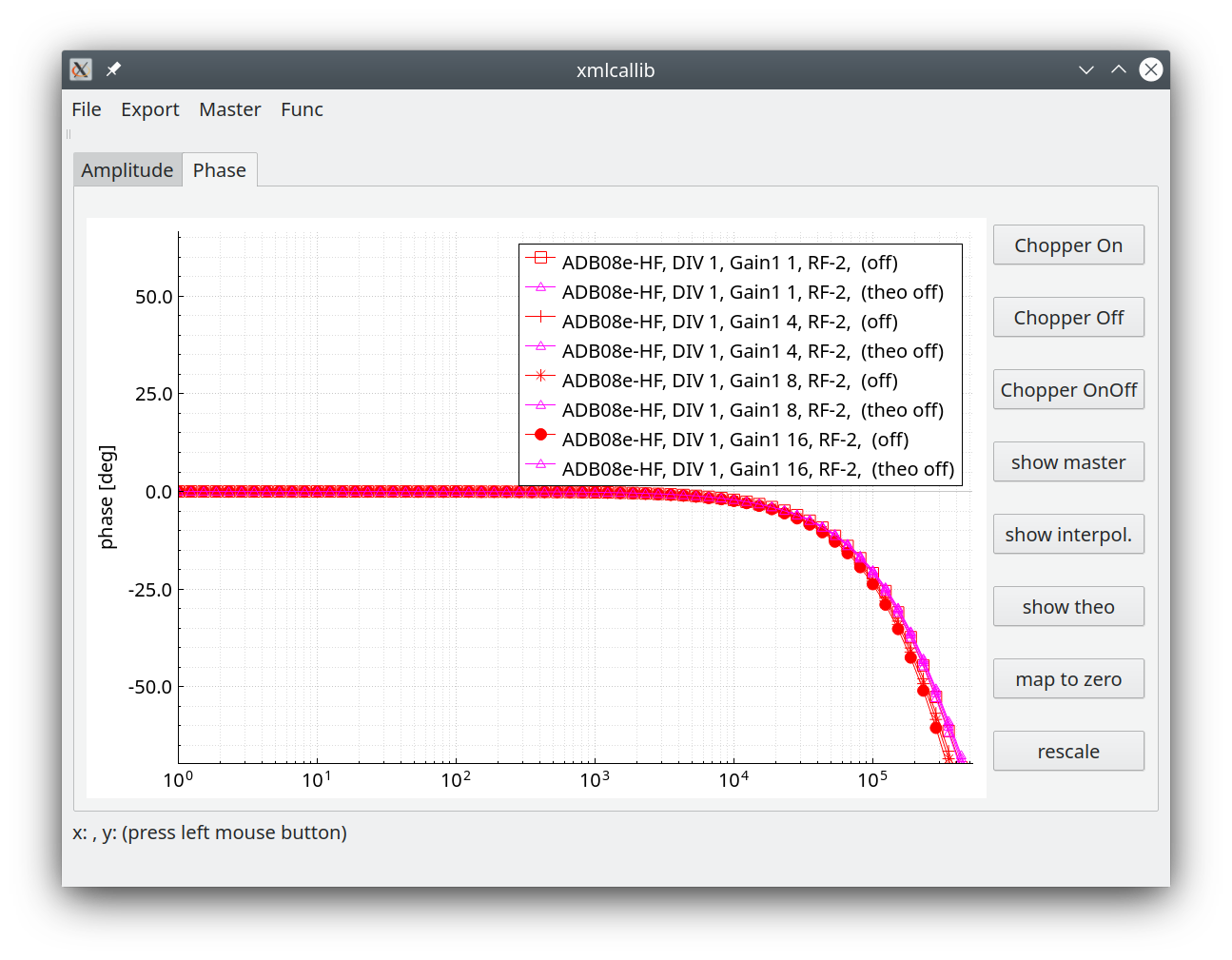The height and width of the screenshot is (960, 1232).
Task: Click the red asterisk marker for Gain1 8 (off)
Action: click(540, 375)
